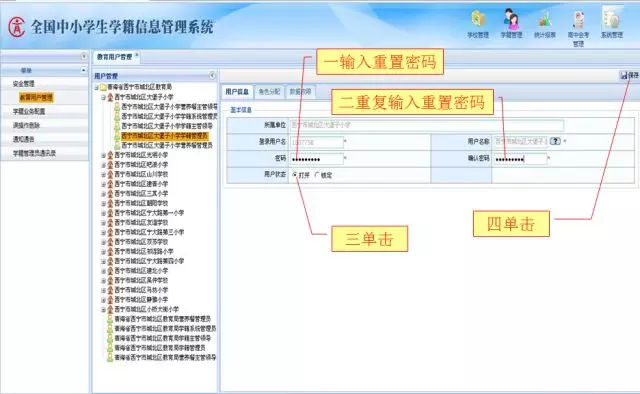Collapse the left menu section header
The width and height of the screenshot is (640, 394).
pyautogui.click(x=83, y=70)
